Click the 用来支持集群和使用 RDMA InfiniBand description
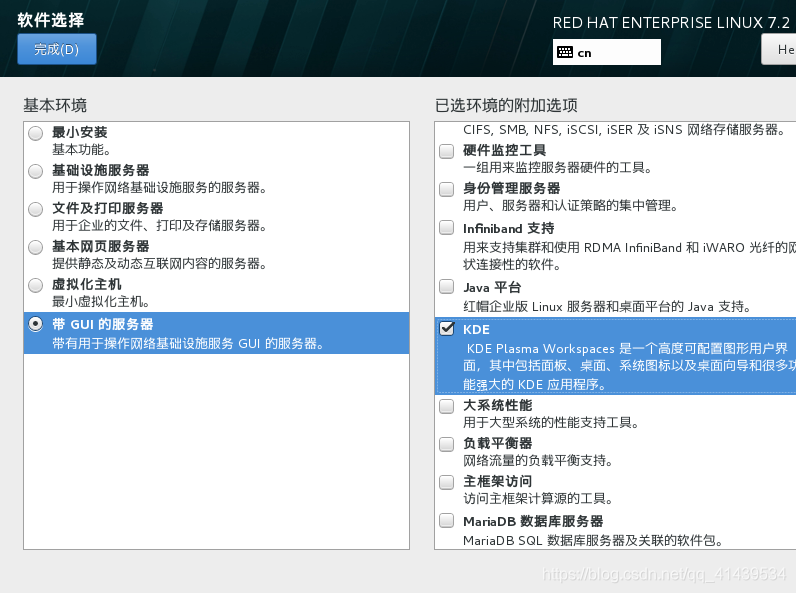The image size is (796, 593). 629,256
